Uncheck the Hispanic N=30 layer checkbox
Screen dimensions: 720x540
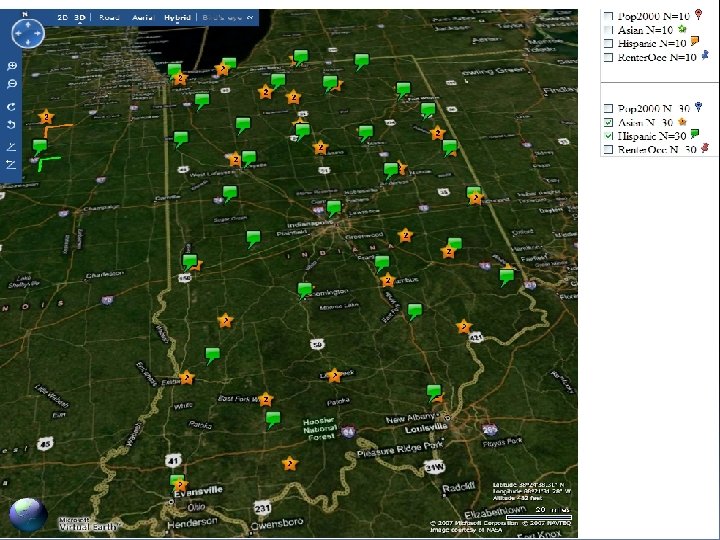608,136
